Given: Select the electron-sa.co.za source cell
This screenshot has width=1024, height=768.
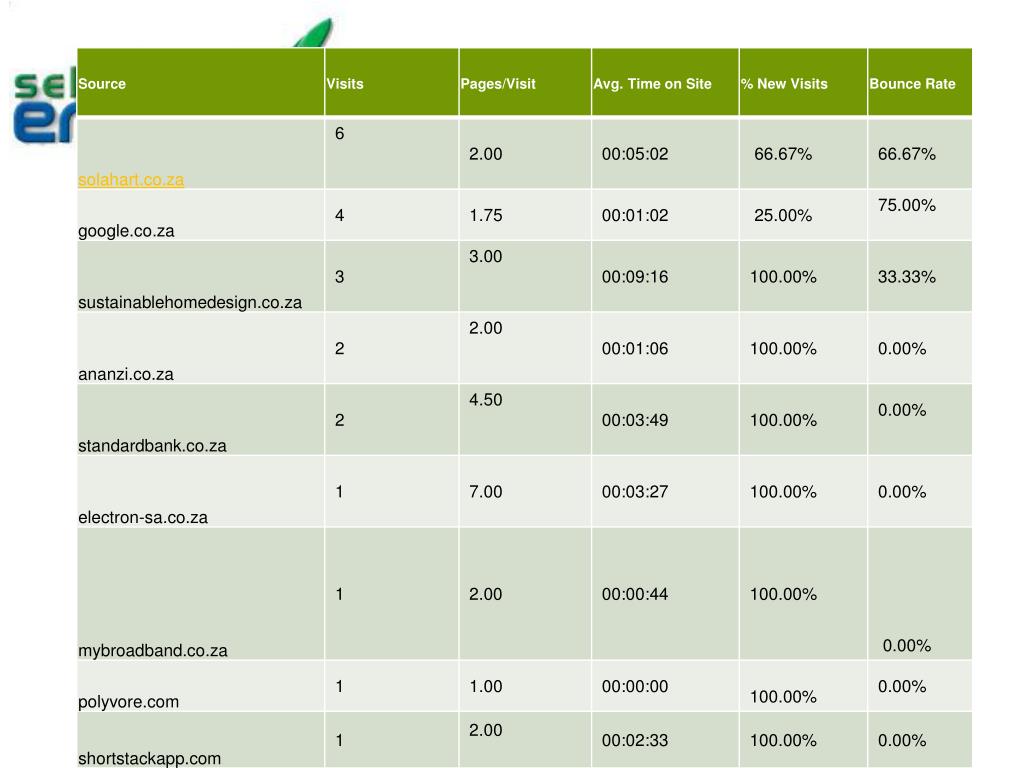Looking at the screenshot, I should [200, 492].
